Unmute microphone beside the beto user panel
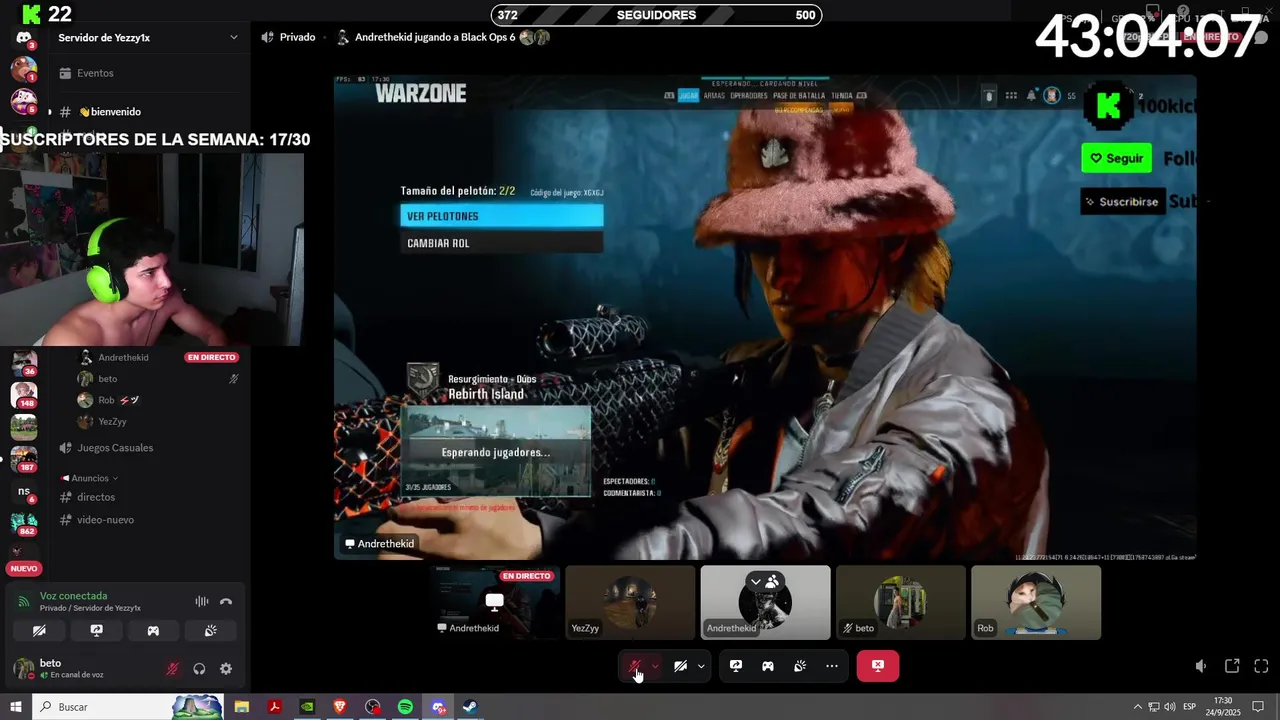1280x720 pixels. (x=172, y=669)
